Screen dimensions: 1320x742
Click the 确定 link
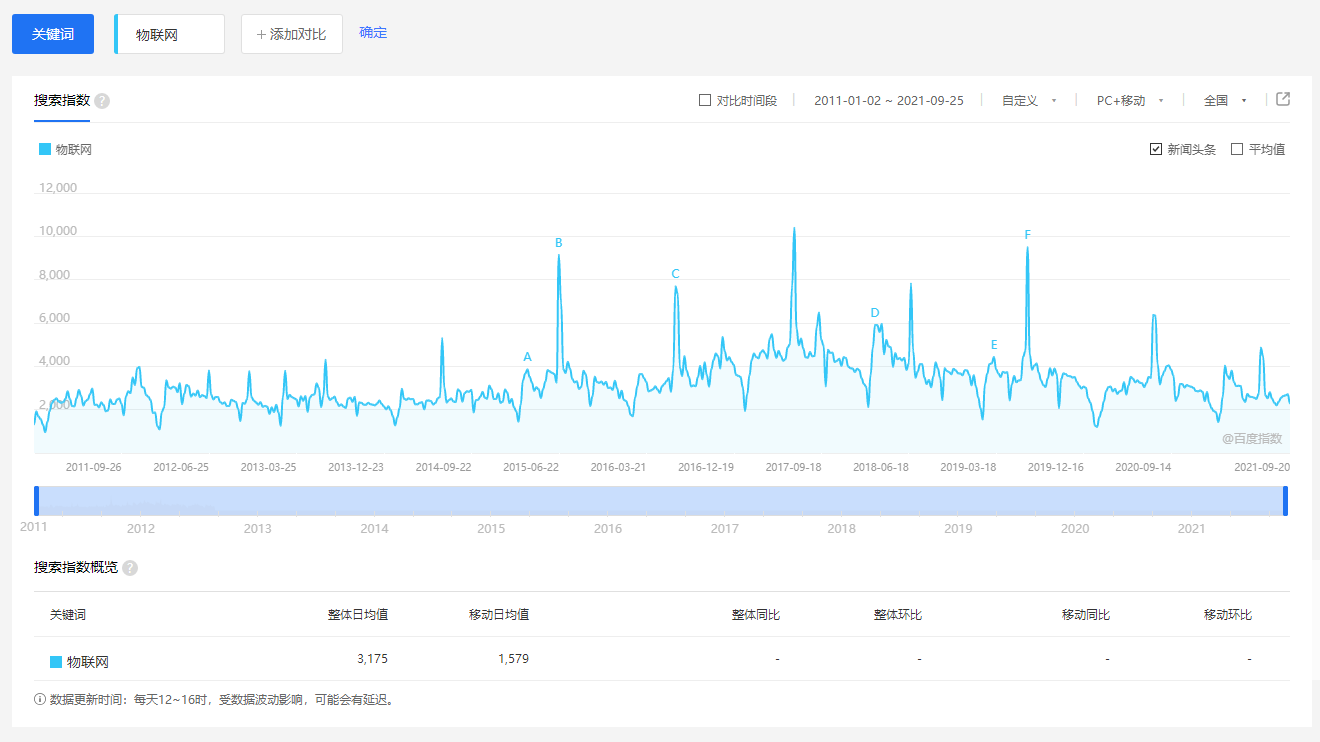tap(373, 33)
